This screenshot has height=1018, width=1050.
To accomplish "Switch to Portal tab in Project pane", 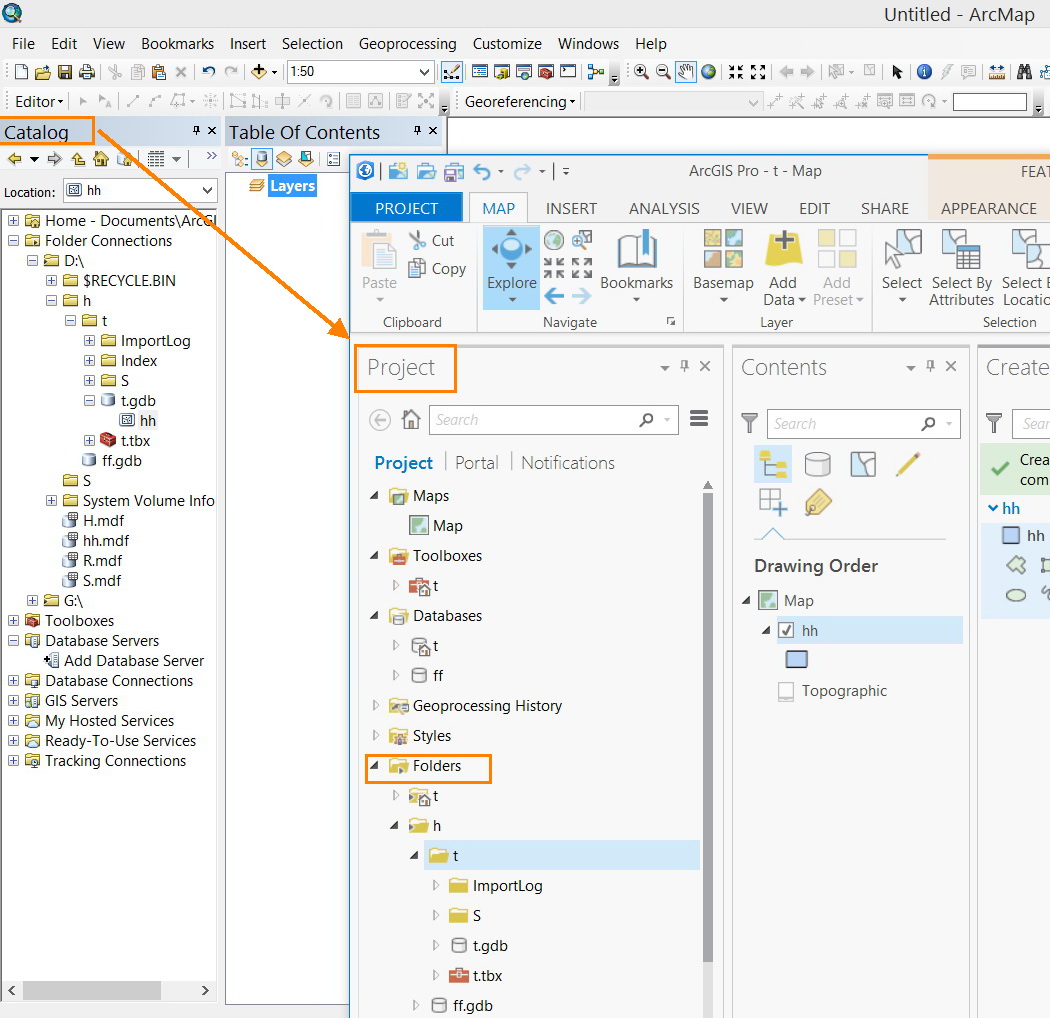I will (x=477, y=463).
